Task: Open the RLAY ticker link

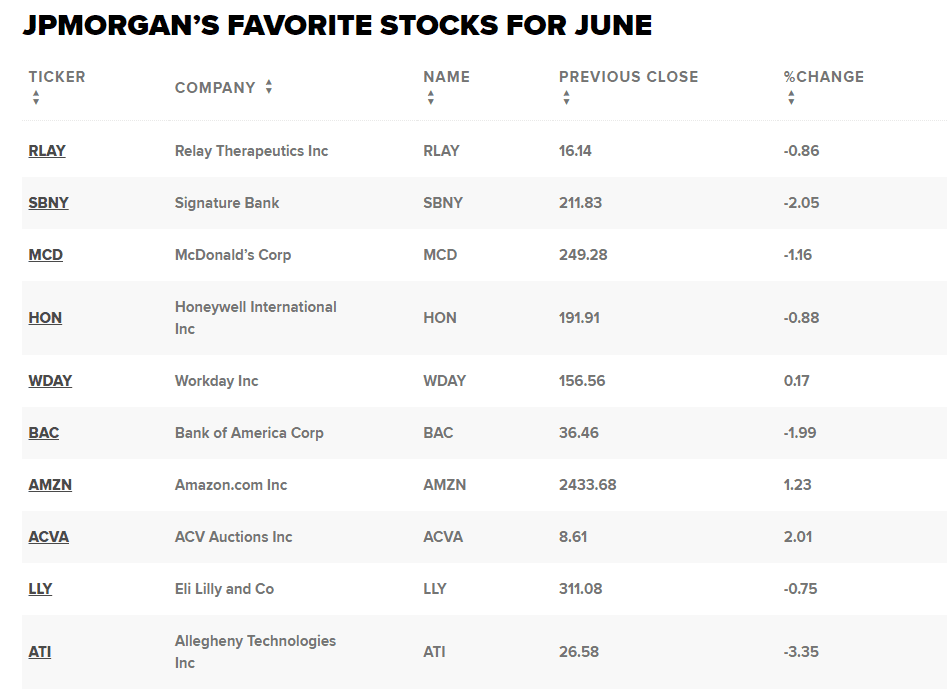Action: (x=47, y=151)
